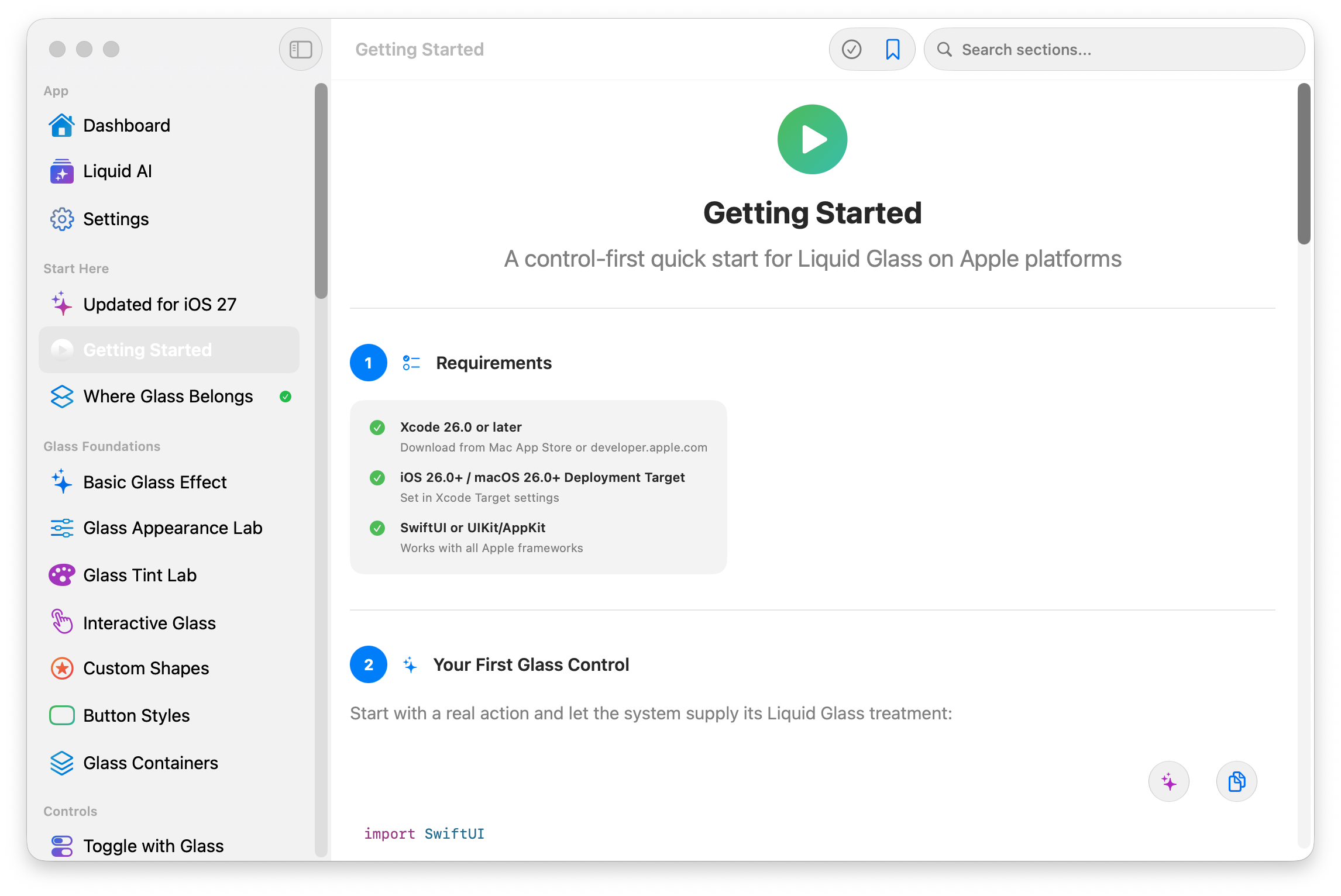Click the main content scrollbar thumb
The height and width of the screenshot is (896, 1341).
(1304, 164)
